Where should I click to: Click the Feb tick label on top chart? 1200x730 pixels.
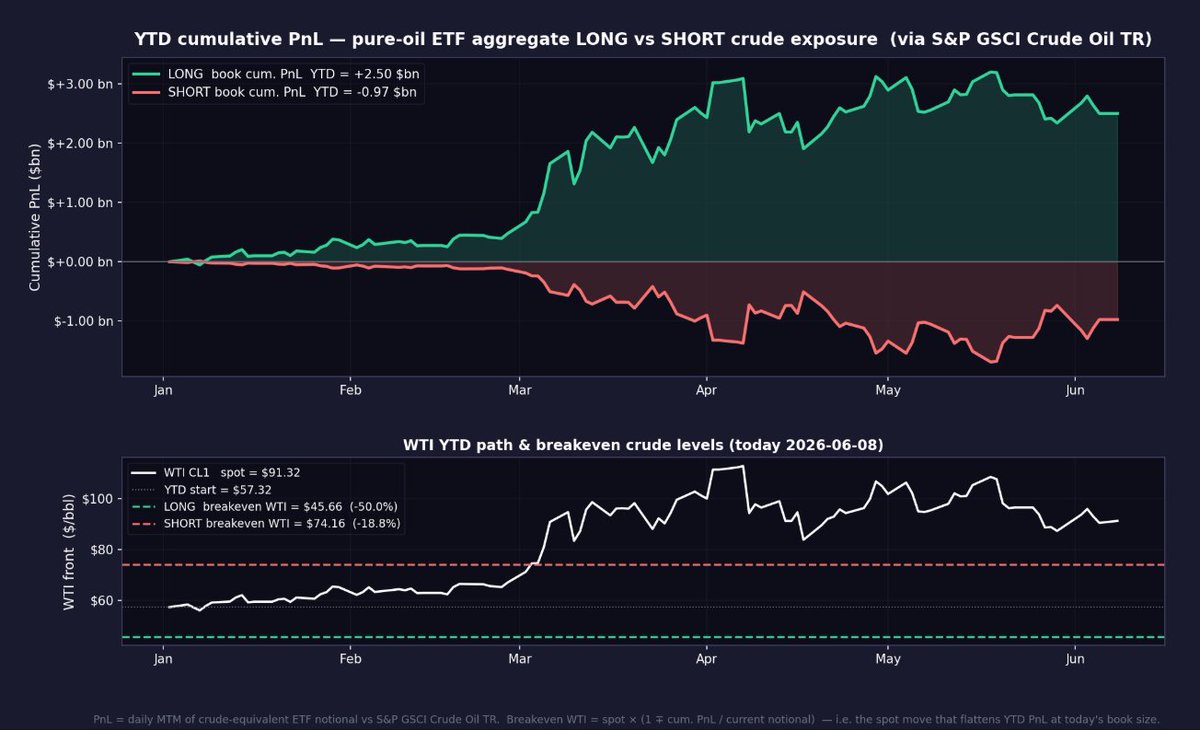[350, 391]
